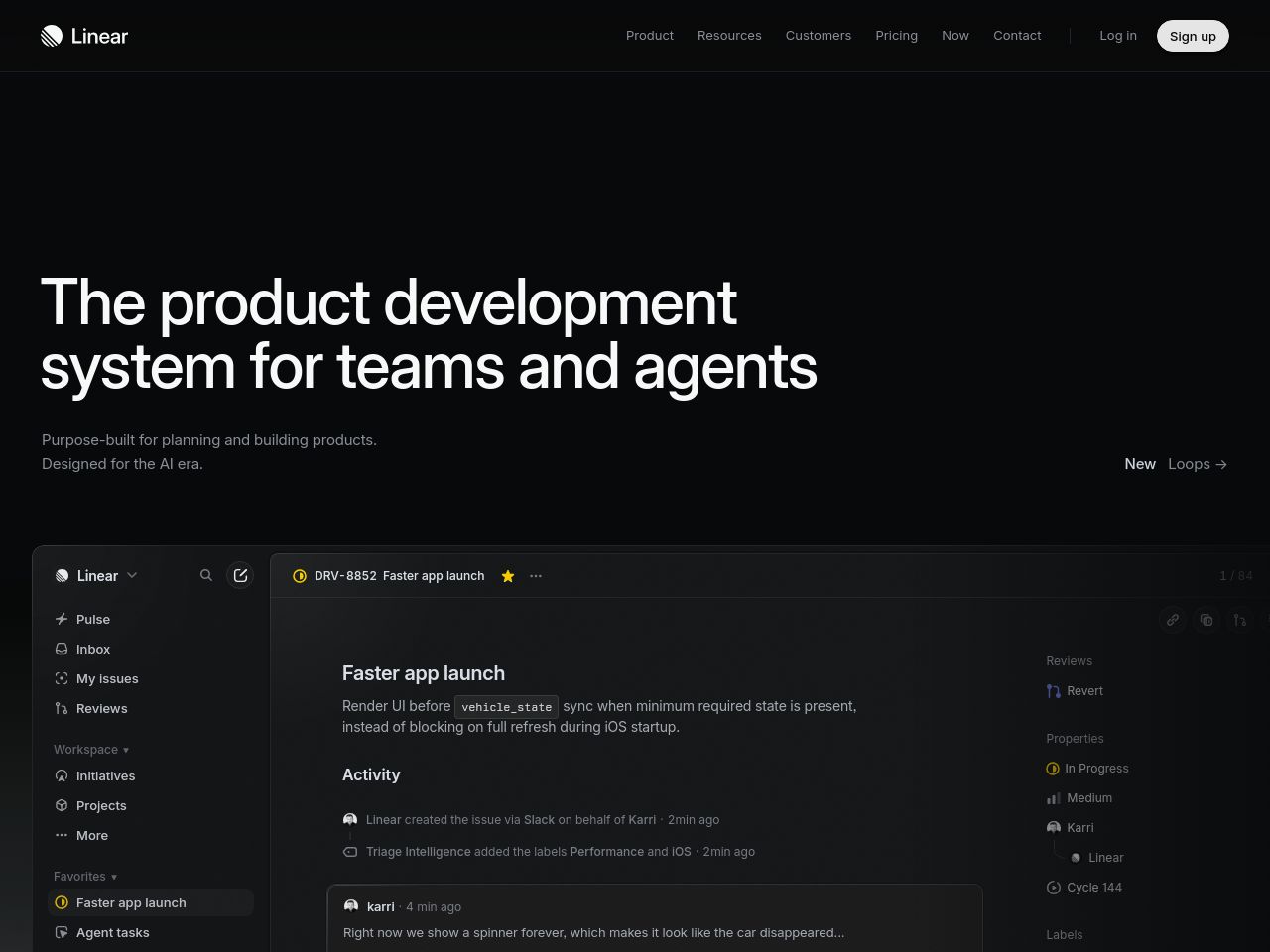Select Faster app launch in Favorites
Viewport: 1270px width, 952px height.
pyautogui.click(x=151, y=902)
